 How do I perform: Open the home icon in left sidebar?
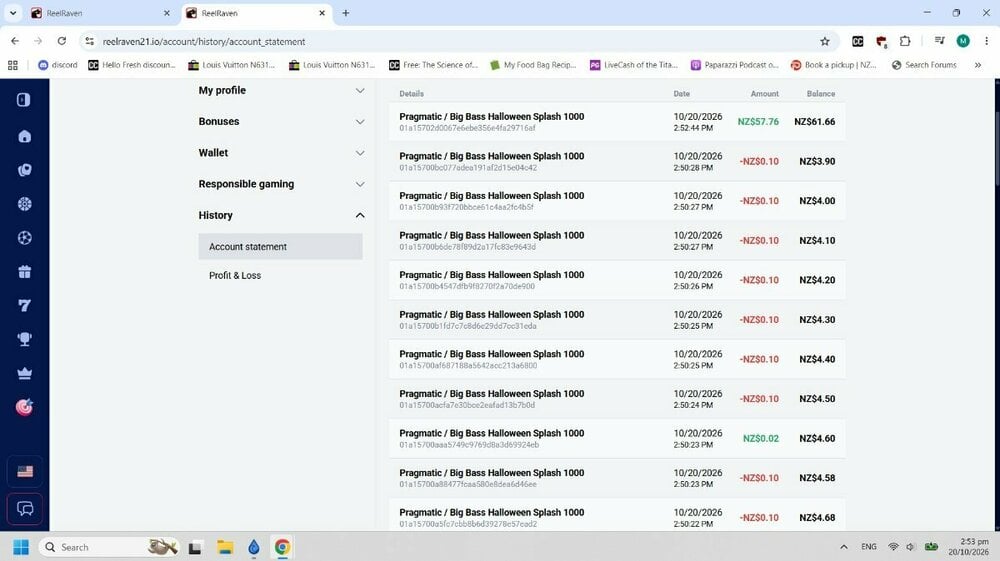click(24, 136)
